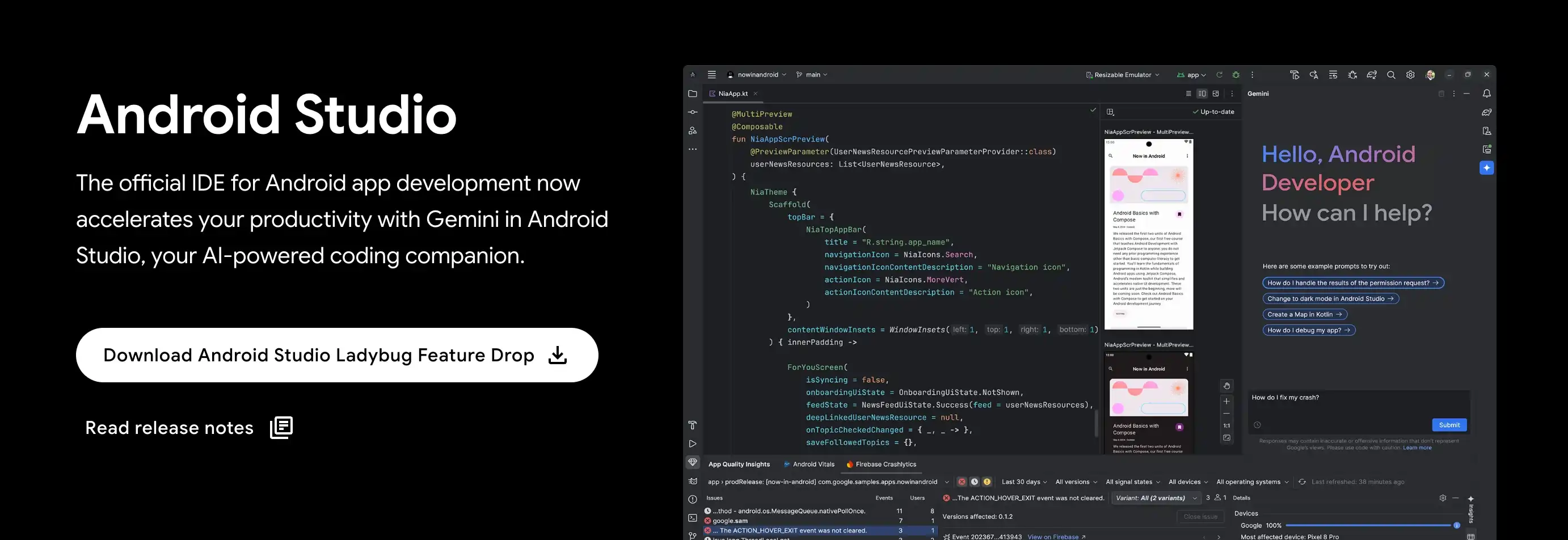Image resolution: width=1568 pixels, height=540 pixels.
Task: Open the Resource Manager tool window
Action: coord(693,130)
